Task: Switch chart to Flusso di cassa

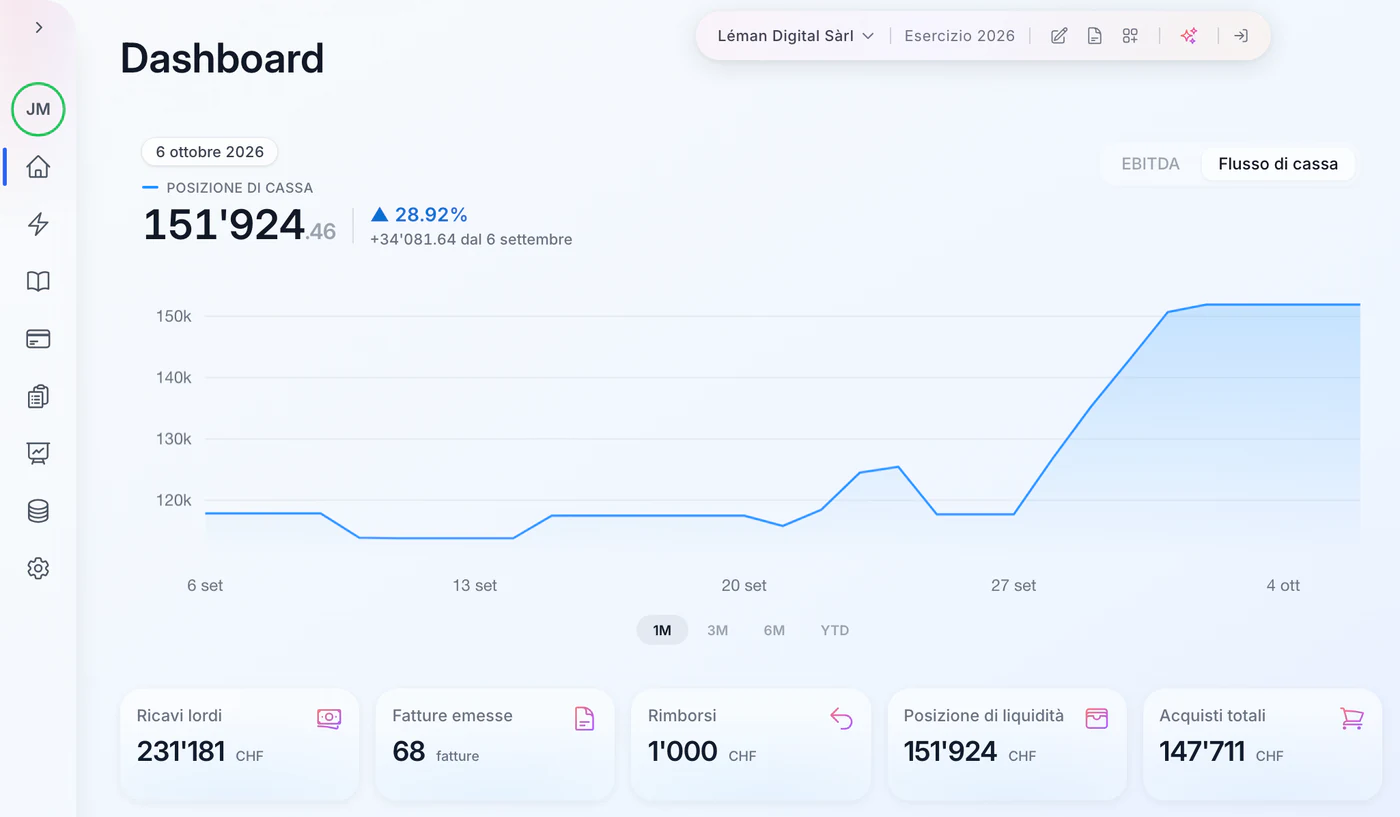Action: click(1278, 164)
